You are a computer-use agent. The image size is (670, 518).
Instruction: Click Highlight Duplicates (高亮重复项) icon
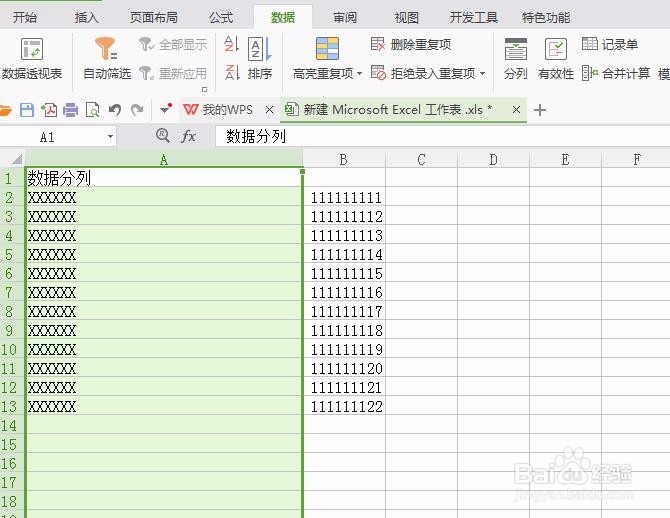coord(327,48)
